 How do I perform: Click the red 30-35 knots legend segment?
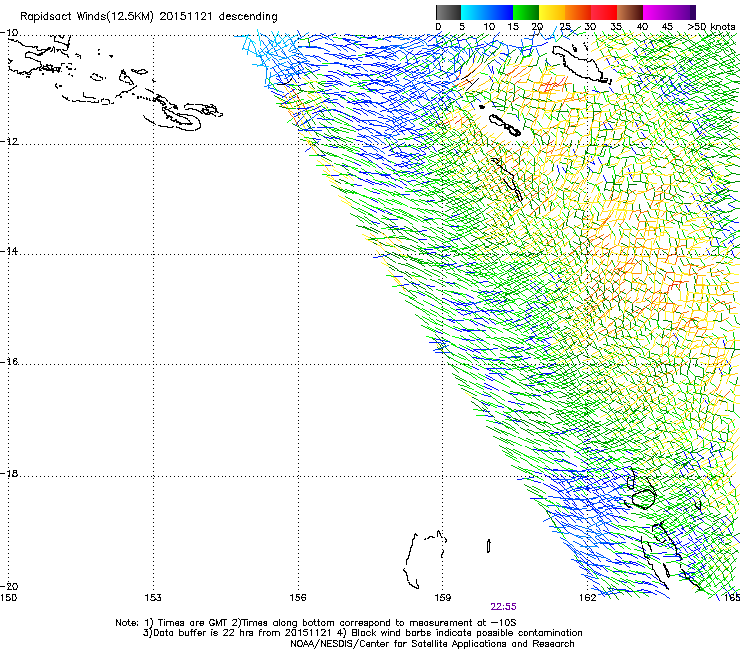pos(604,12)
